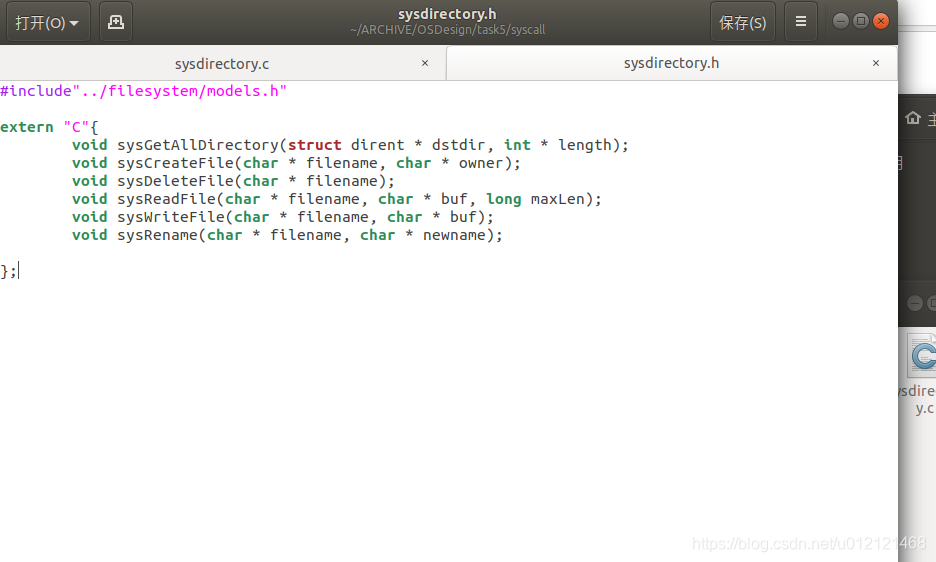Minimize the gedit window

(x=840, y=22)
